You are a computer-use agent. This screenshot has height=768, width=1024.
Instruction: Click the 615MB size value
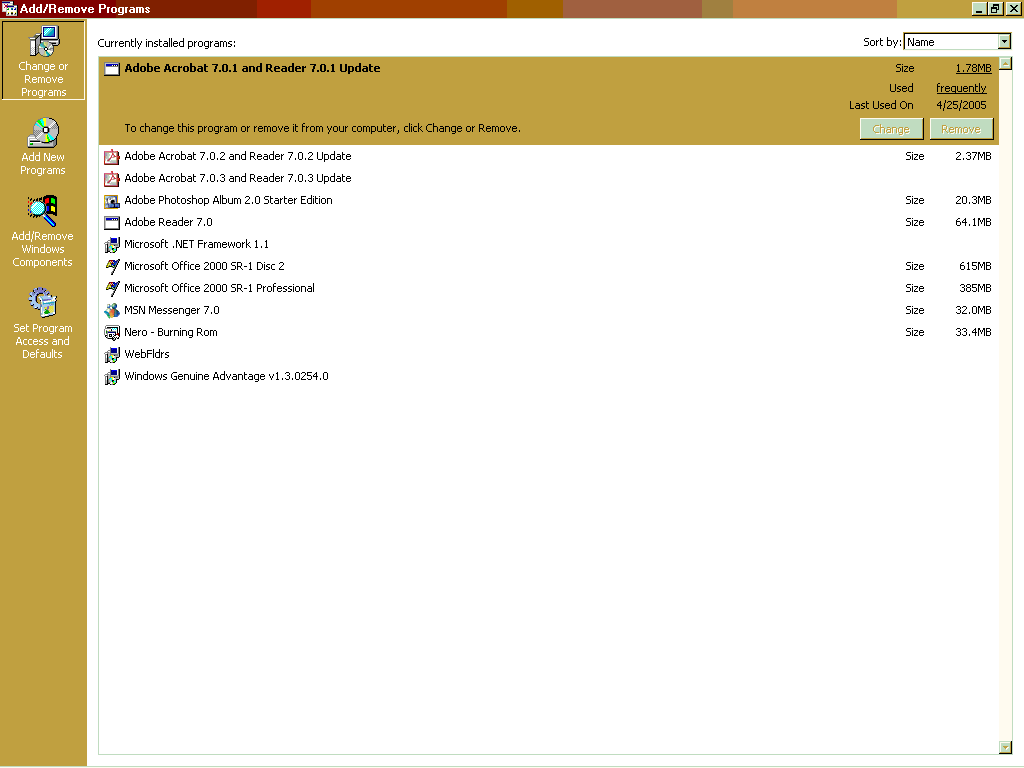pos(975,266)
